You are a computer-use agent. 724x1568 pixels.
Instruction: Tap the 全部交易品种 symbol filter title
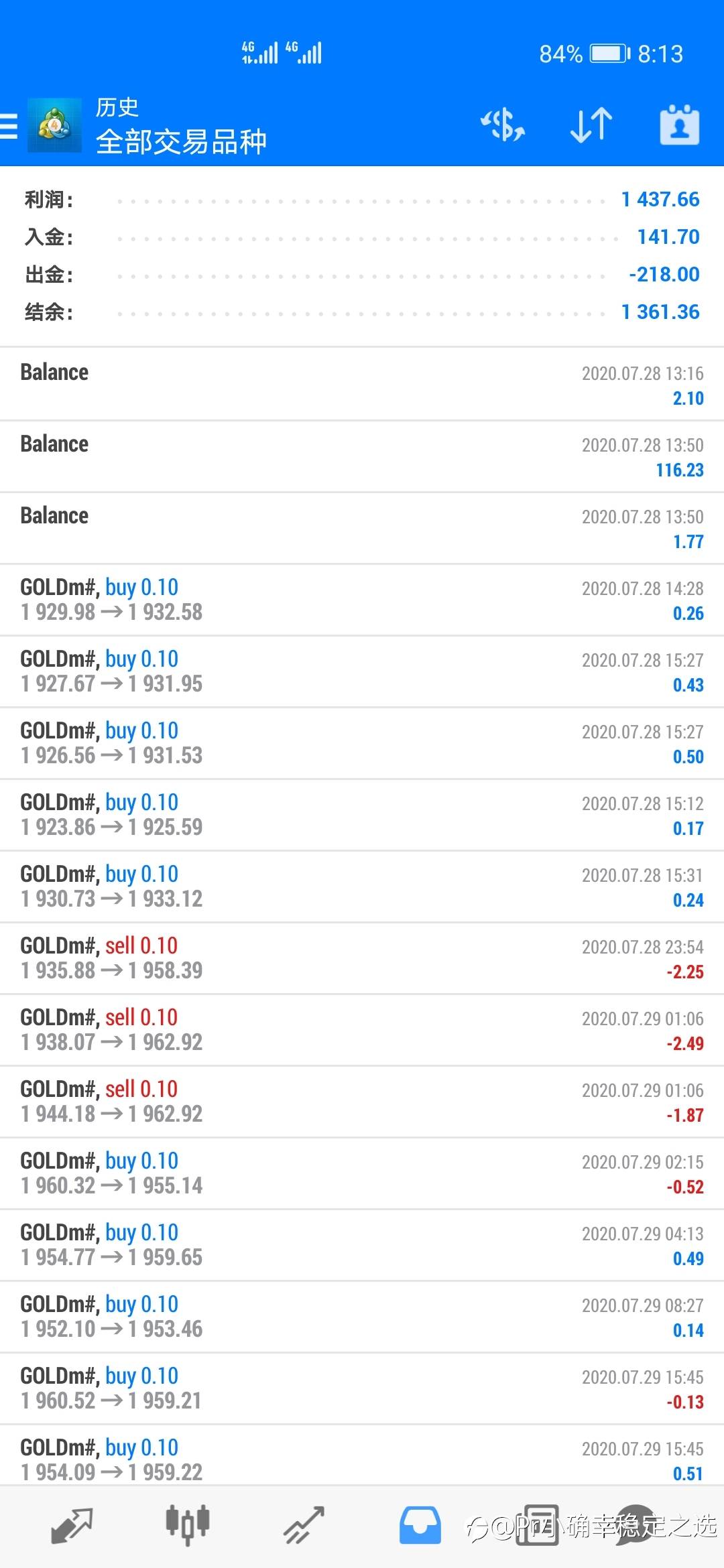[181, 141]
